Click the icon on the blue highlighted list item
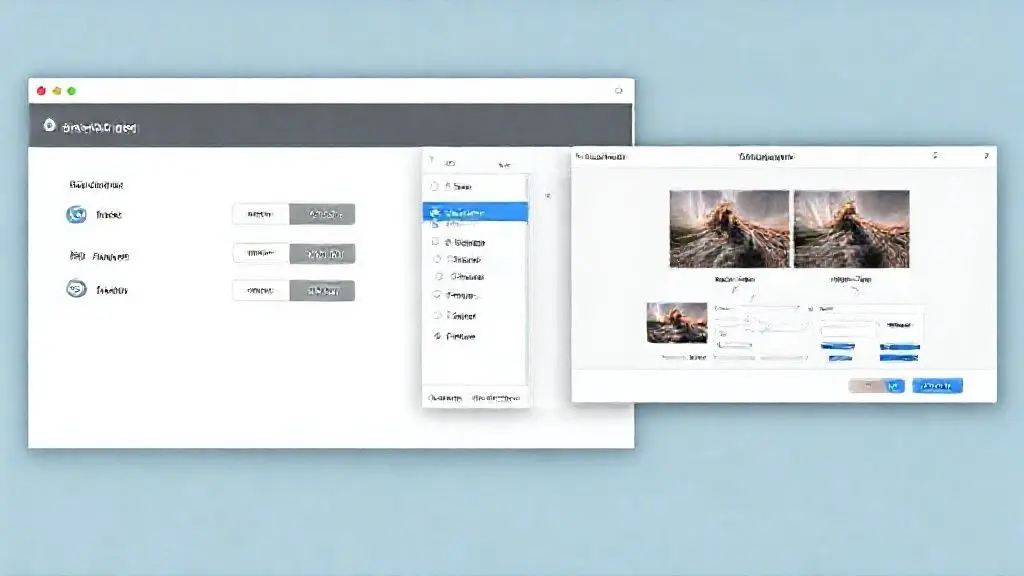Image resolution: width=1024 pixels, height=576 pixels. (434, 212)
